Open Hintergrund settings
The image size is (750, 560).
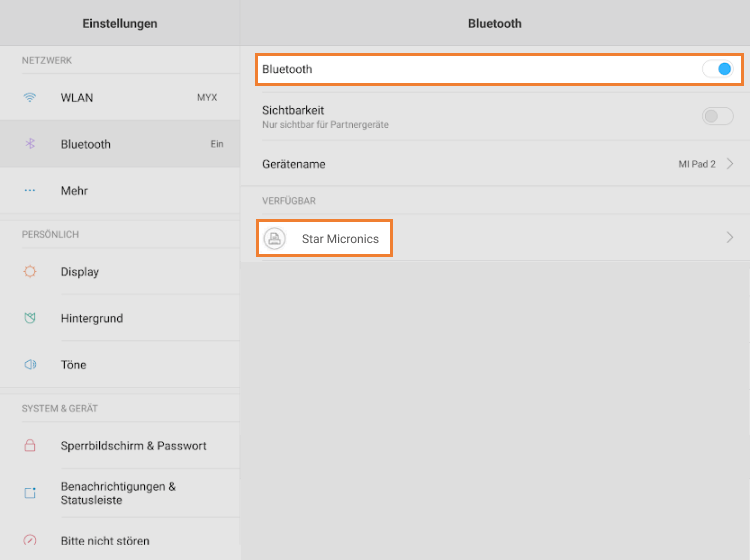tap(120, 318)
